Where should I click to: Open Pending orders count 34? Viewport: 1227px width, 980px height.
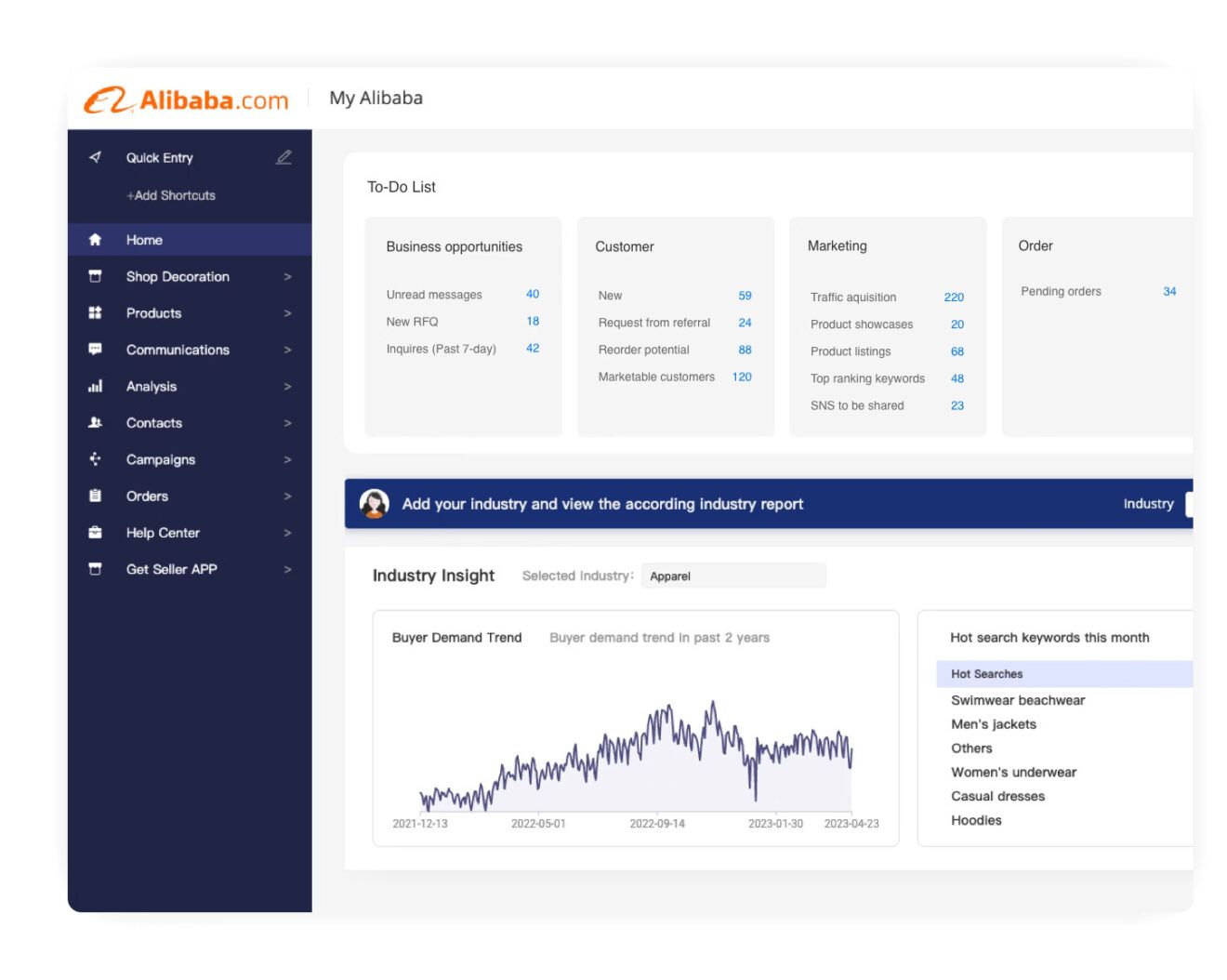[1169, 292]
